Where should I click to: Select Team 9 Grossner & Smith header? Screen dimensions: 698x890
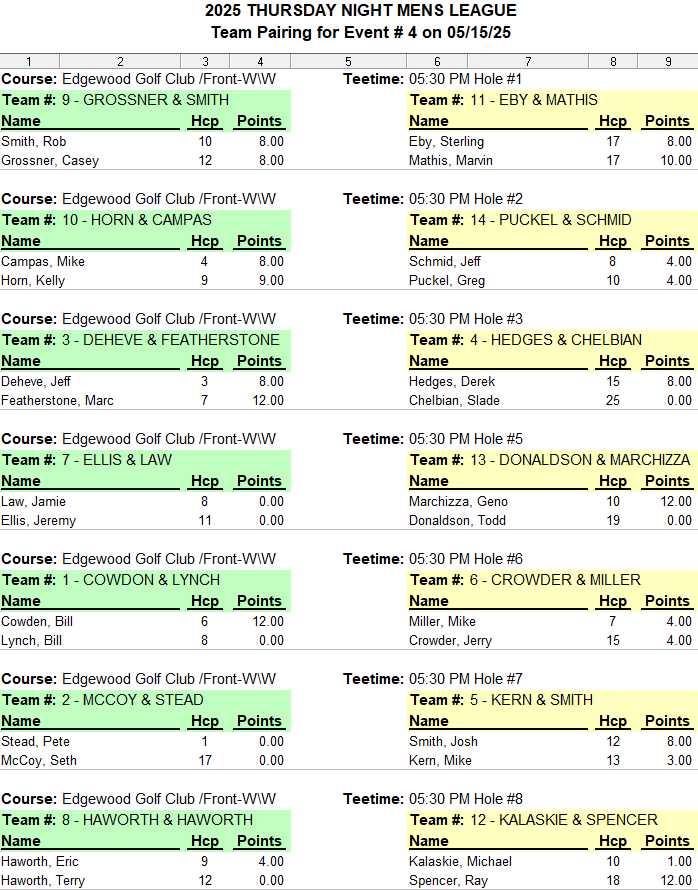tap(145, 100)
